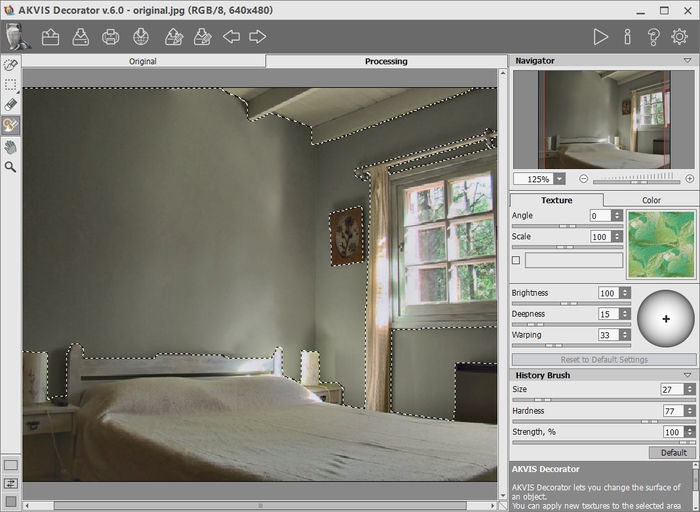Select the Hand pan tool
This screenshot has width=700, height=512.
[x=10, y=146]
